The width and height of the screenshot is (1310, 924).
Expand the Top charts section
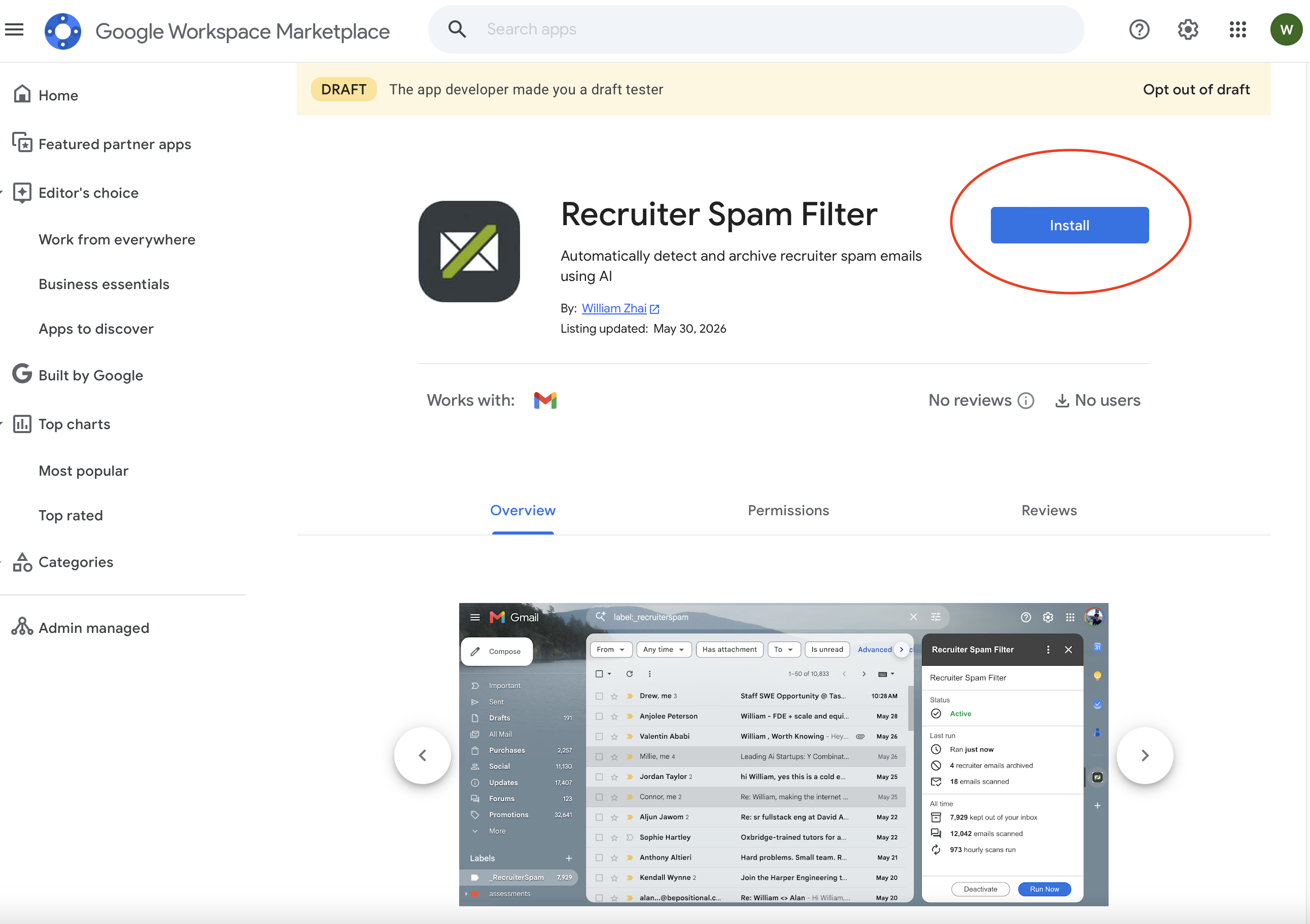[x=74, y=424]
